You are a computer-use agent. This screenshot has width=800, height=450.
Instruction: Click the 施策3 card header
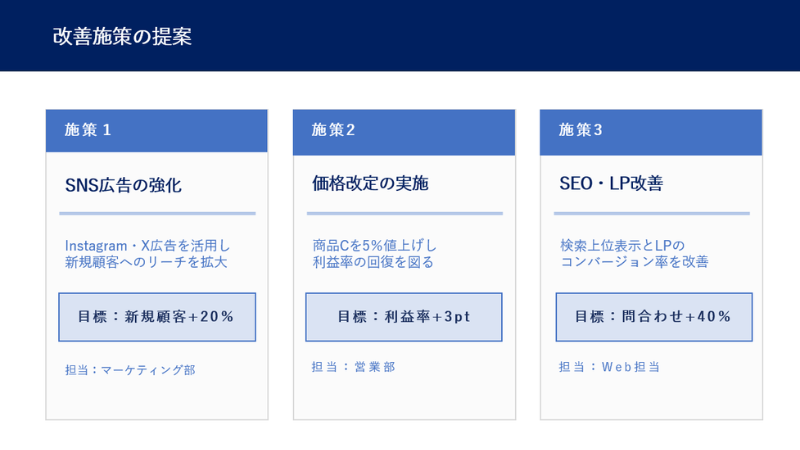click(651, 132)
